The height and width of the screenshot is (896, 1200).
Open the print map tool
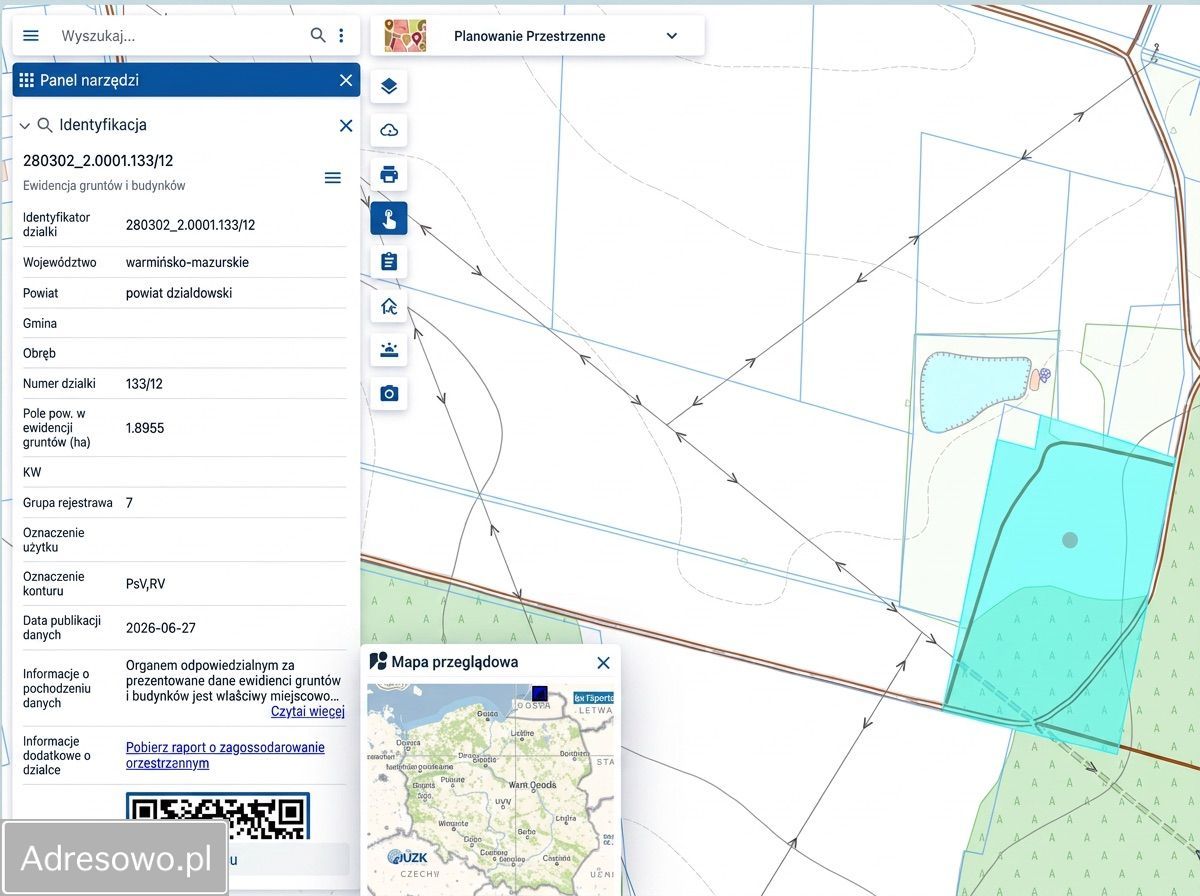click(389, 174)
